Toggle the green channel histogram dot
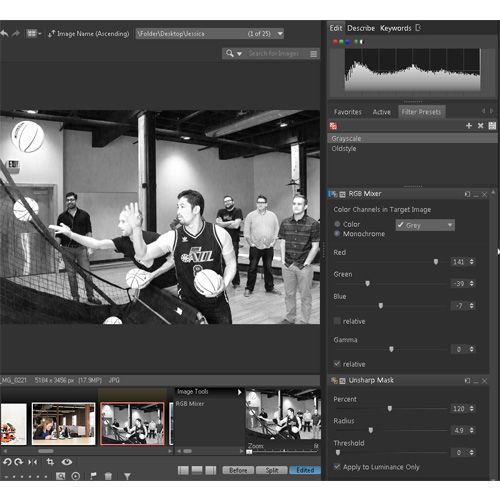The width and height of the screenshot is (500, 500). 341,42
